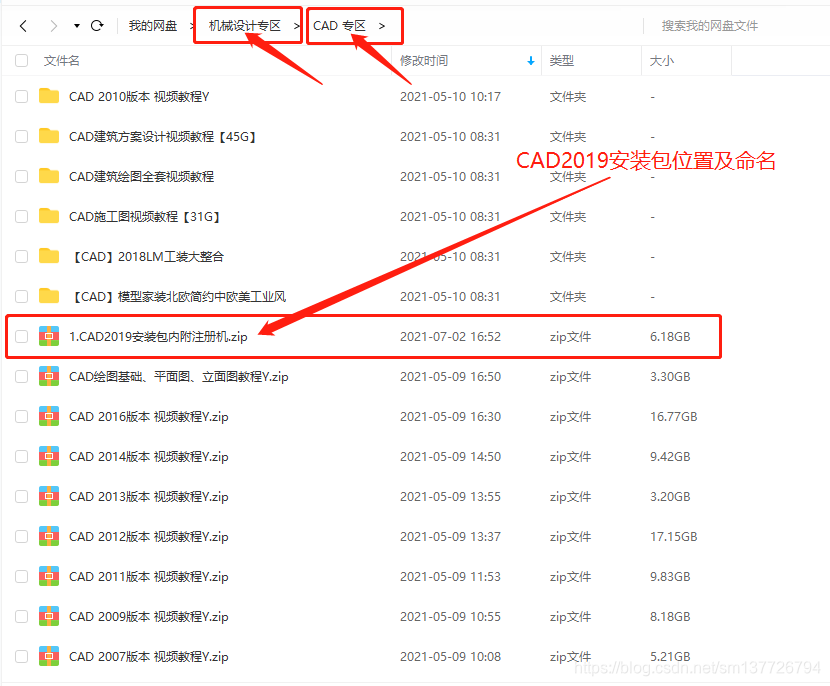
Task: Go forward with the right arrow
Action: (x=53, y=25)
